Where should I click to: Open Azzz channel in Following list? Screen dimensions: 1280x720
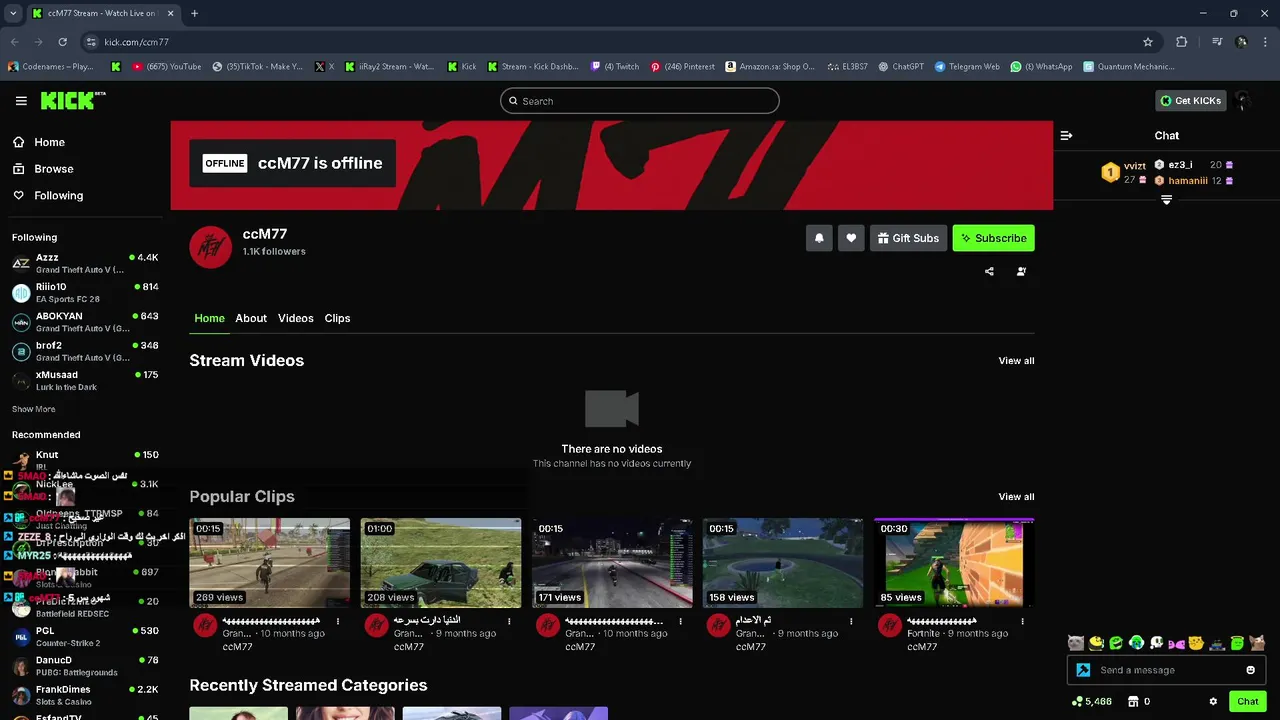click(x=84, y=263)
